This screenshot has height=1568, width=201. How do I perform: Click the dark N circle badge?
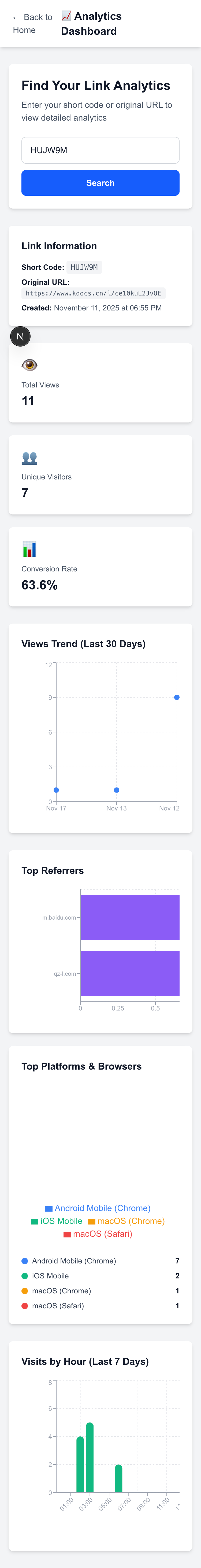coord(20,335)
